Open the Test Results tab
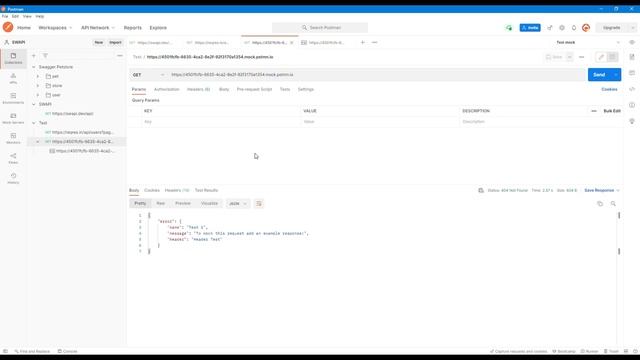The width and height of the screenshot is (640, 360). (x=207, y=190)
